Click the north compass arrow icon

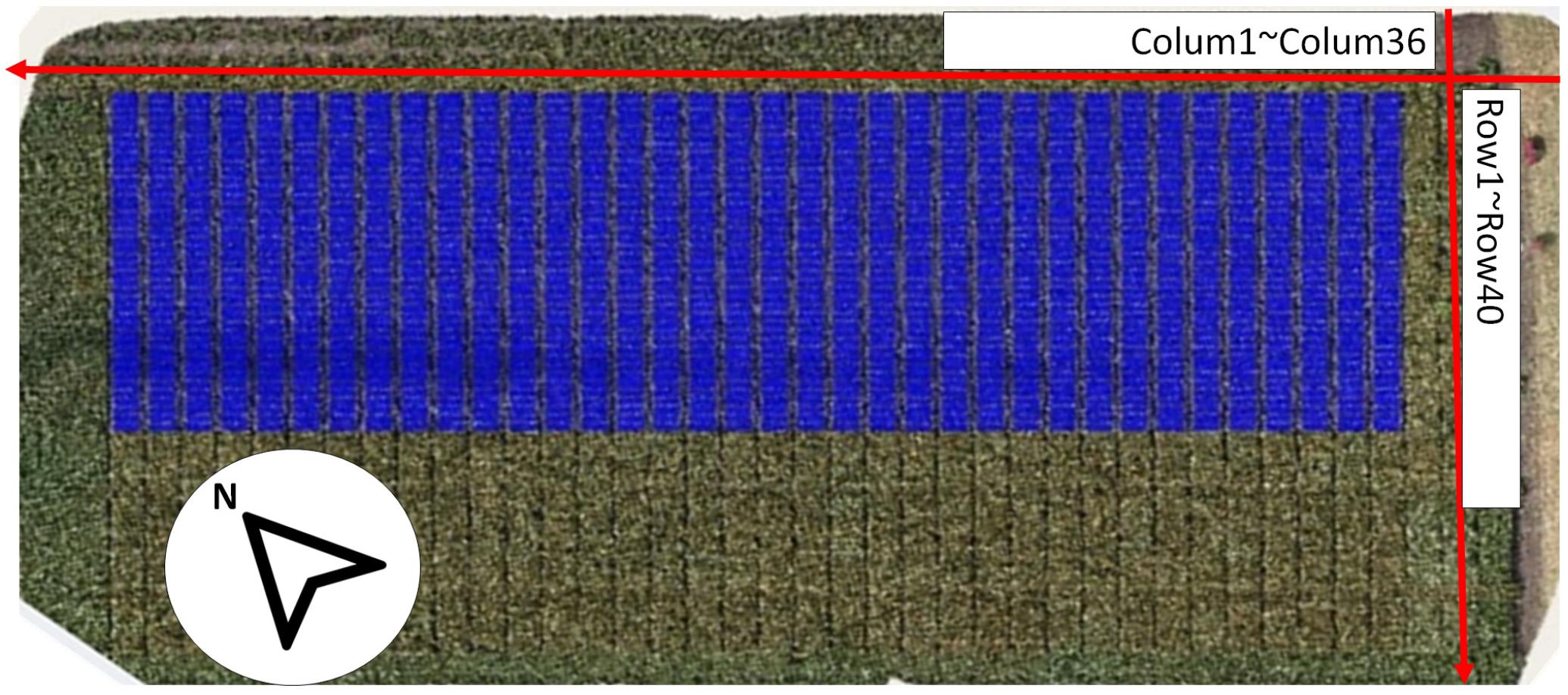pyautogui.click(x=314, y=581)
